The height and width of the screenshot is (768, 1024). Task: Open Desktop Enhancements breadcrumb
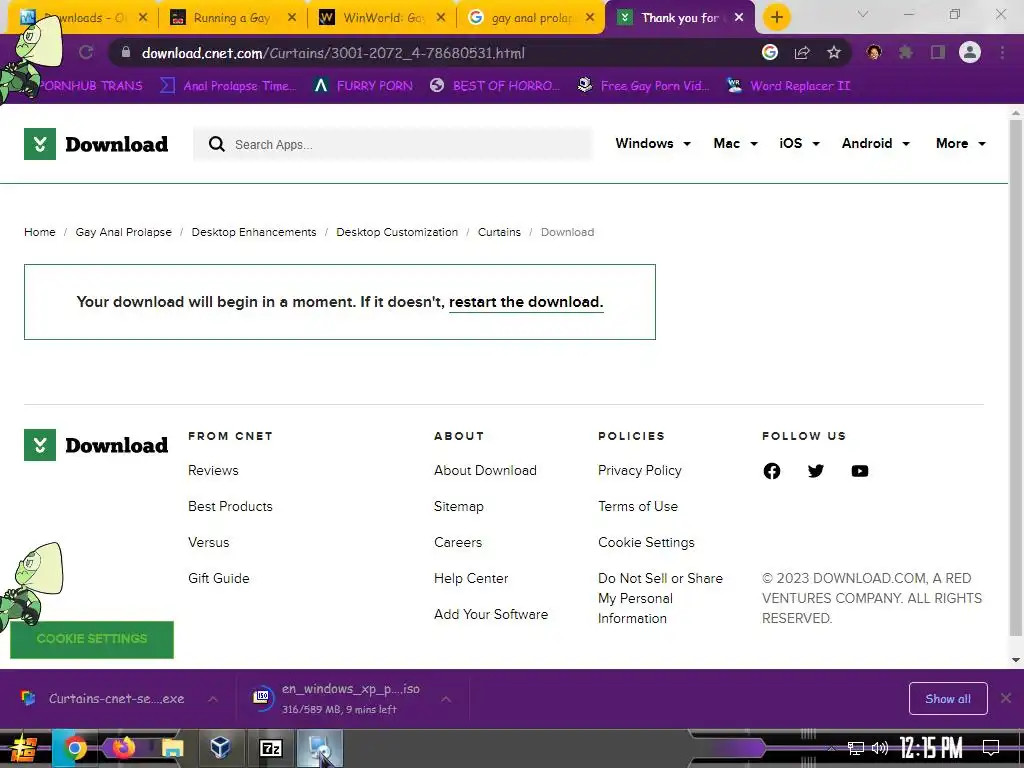pyautogui.click(x=253, y=232)
